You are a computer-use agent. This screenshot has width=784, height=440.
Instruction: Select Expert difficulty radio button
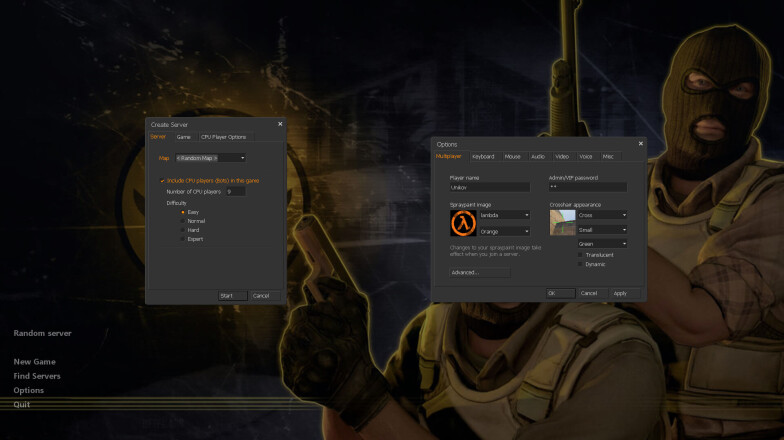pos(182,239)
